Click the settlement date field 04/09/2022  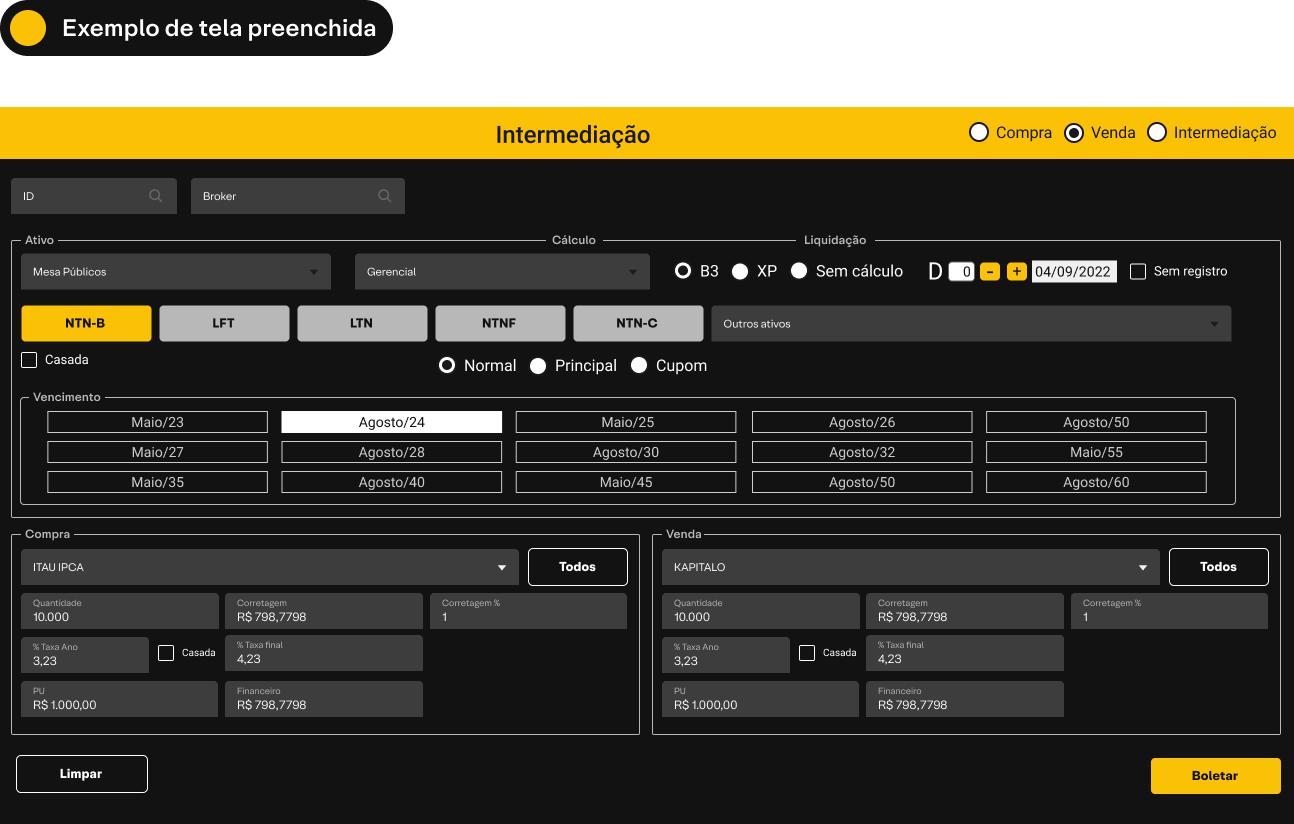1073,272
